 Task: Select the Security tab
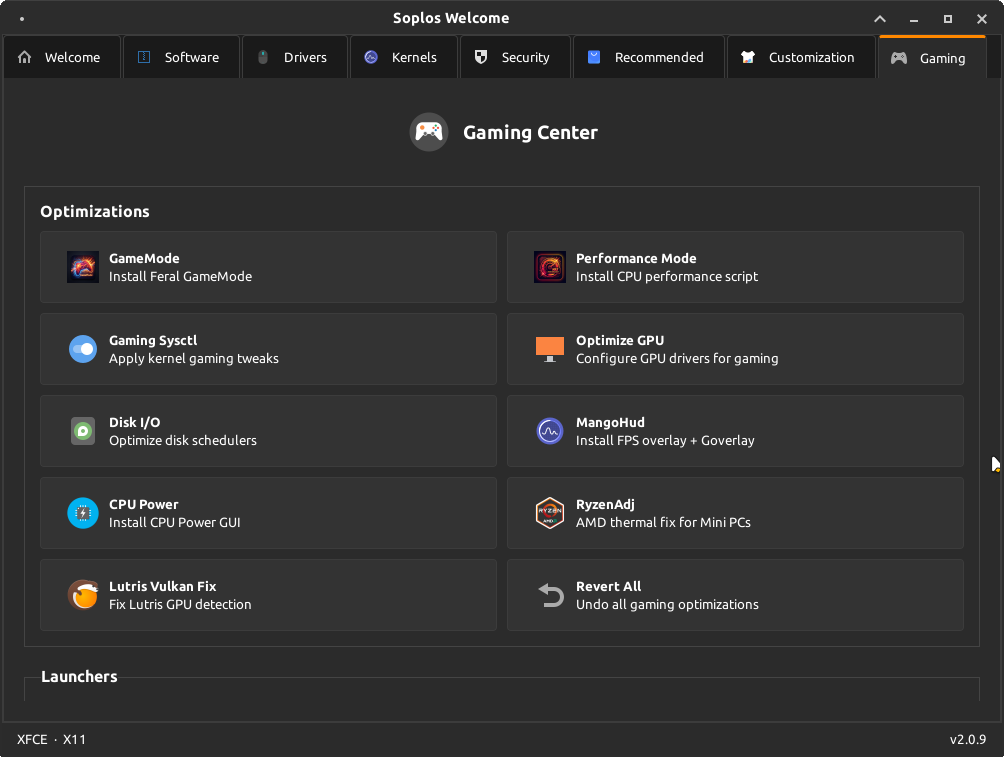pos(515,57)
